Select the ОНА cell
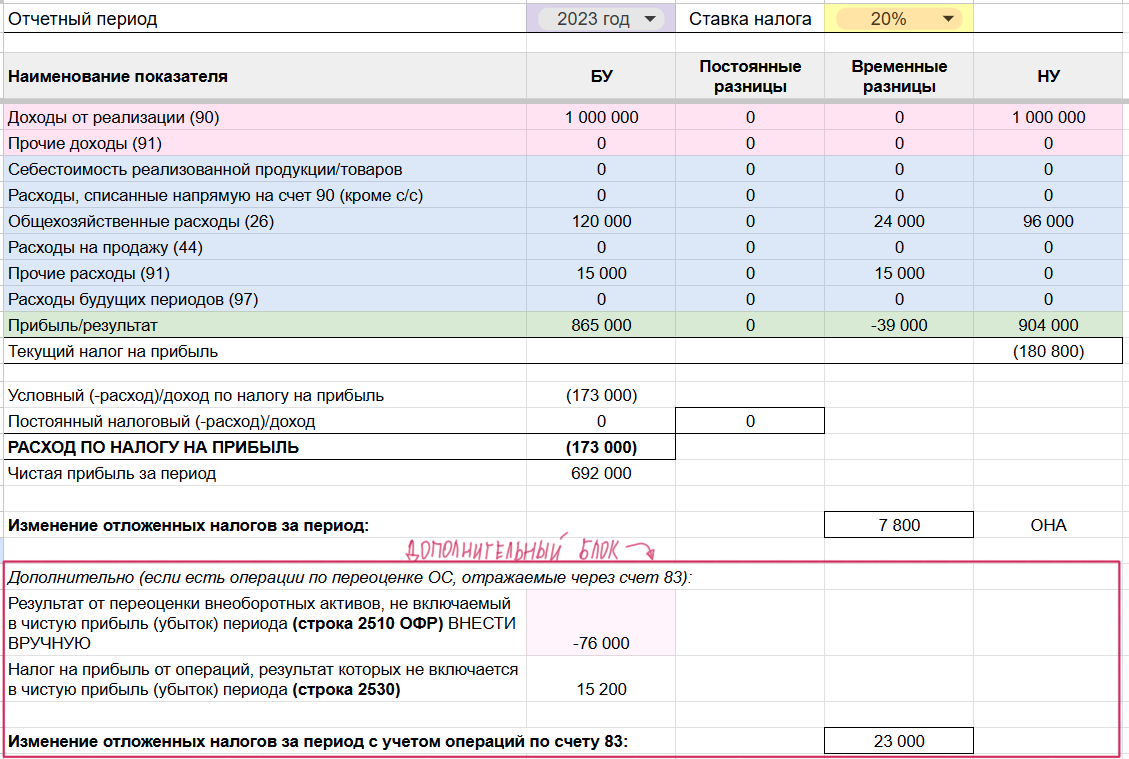Viewport: 1129px width, 759px height. pos(1048,525)
